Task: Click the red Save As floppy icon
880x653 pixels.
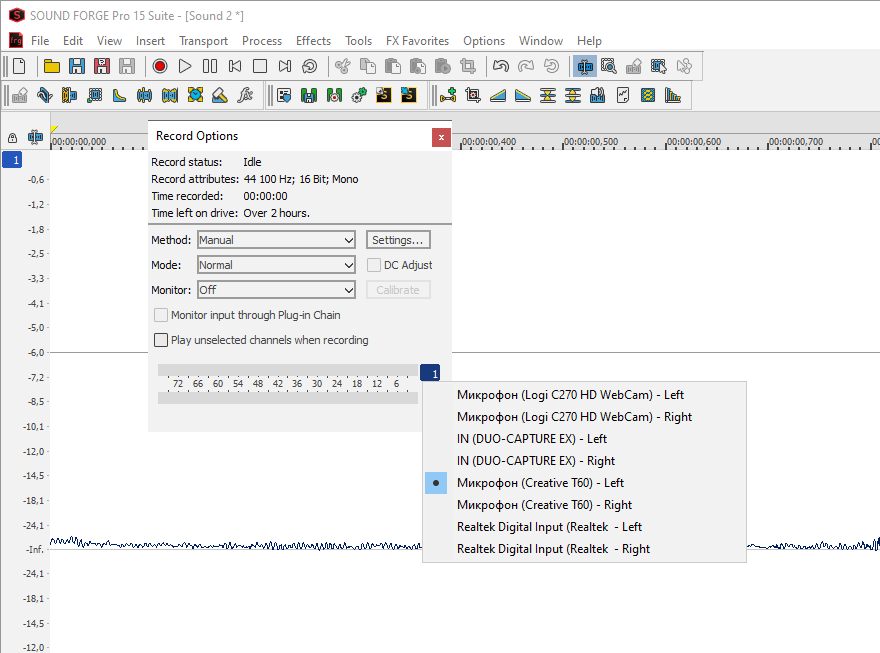Action: [x=102, y=66]
